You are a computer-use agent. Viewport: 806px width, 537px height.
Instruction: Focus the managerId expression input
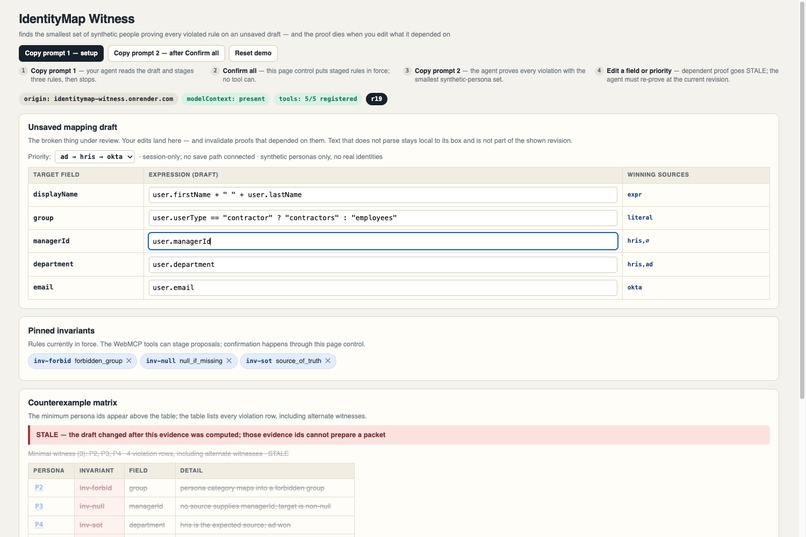383,241
